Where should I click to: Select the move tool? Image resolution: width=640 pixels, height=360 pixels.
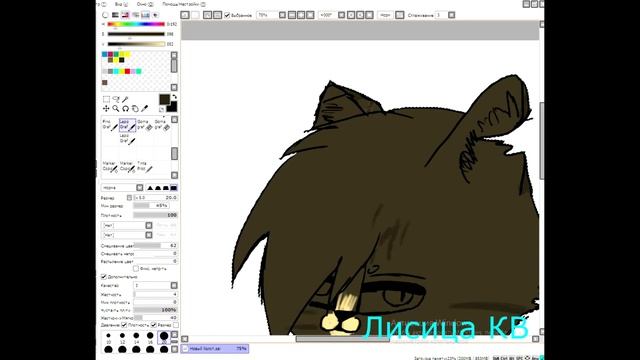pos(106,109)
